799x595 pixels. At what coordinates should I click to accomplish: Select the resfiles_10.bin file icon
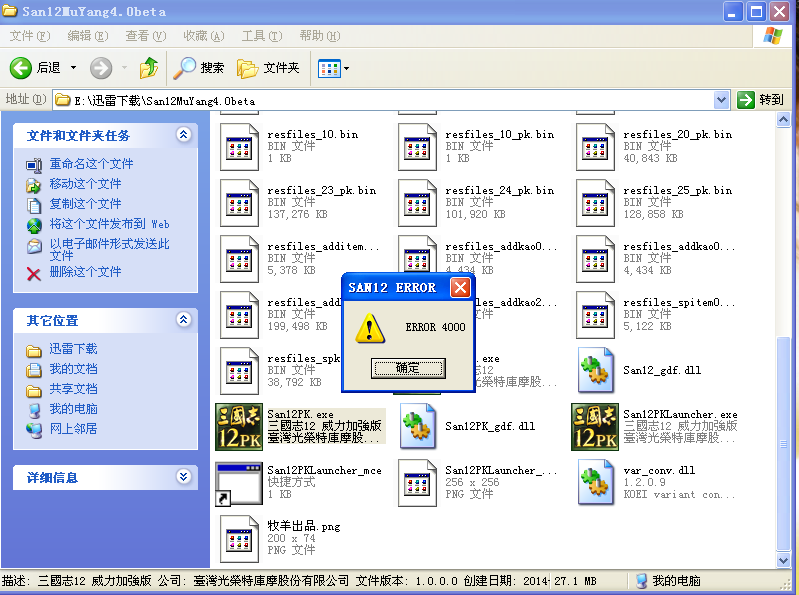pyautogui.click(x=239, y=147)
